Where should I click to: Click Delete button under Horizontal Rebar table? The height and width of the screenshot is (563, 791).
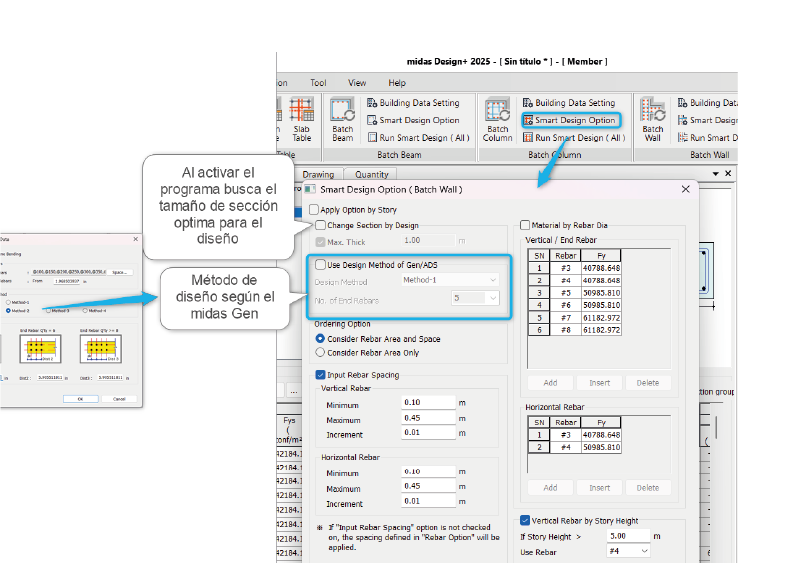[x=647, y=488]
